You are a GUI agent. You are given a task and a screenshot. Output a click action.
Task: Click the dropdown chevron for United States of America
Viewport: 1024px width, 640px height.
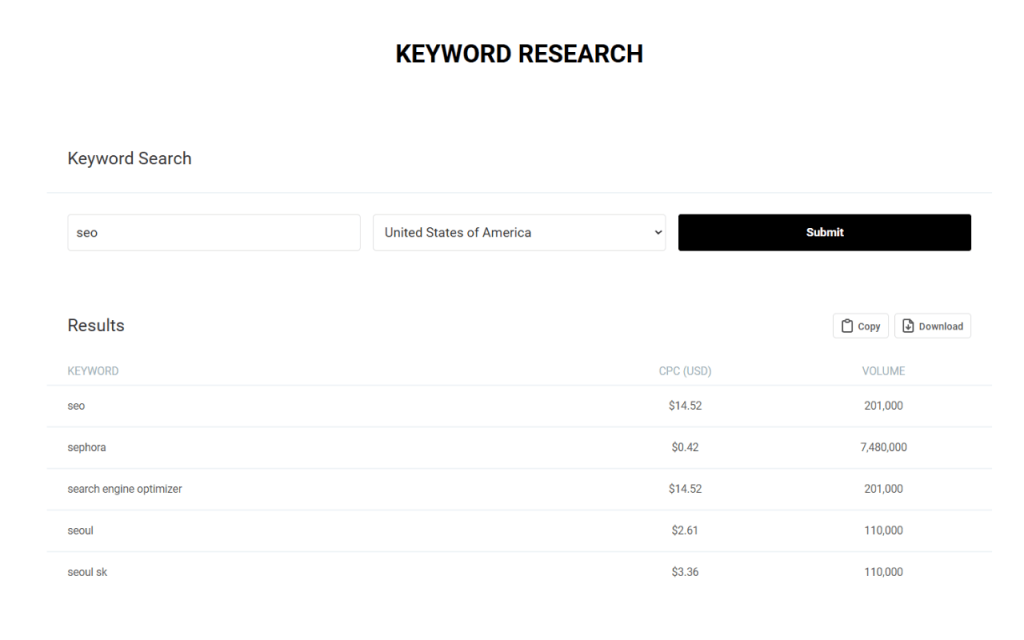click(x=658, y=232)
